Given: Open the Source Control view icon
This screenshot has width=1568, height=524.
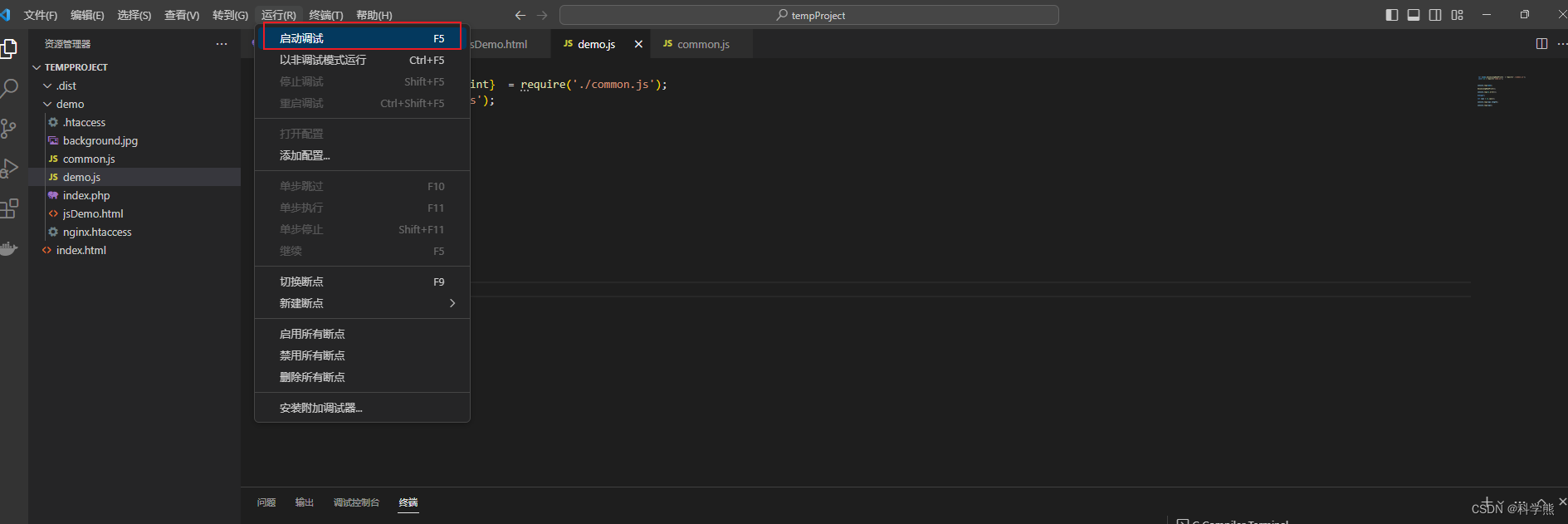Looking at the screenshot, I should point(9,129).
